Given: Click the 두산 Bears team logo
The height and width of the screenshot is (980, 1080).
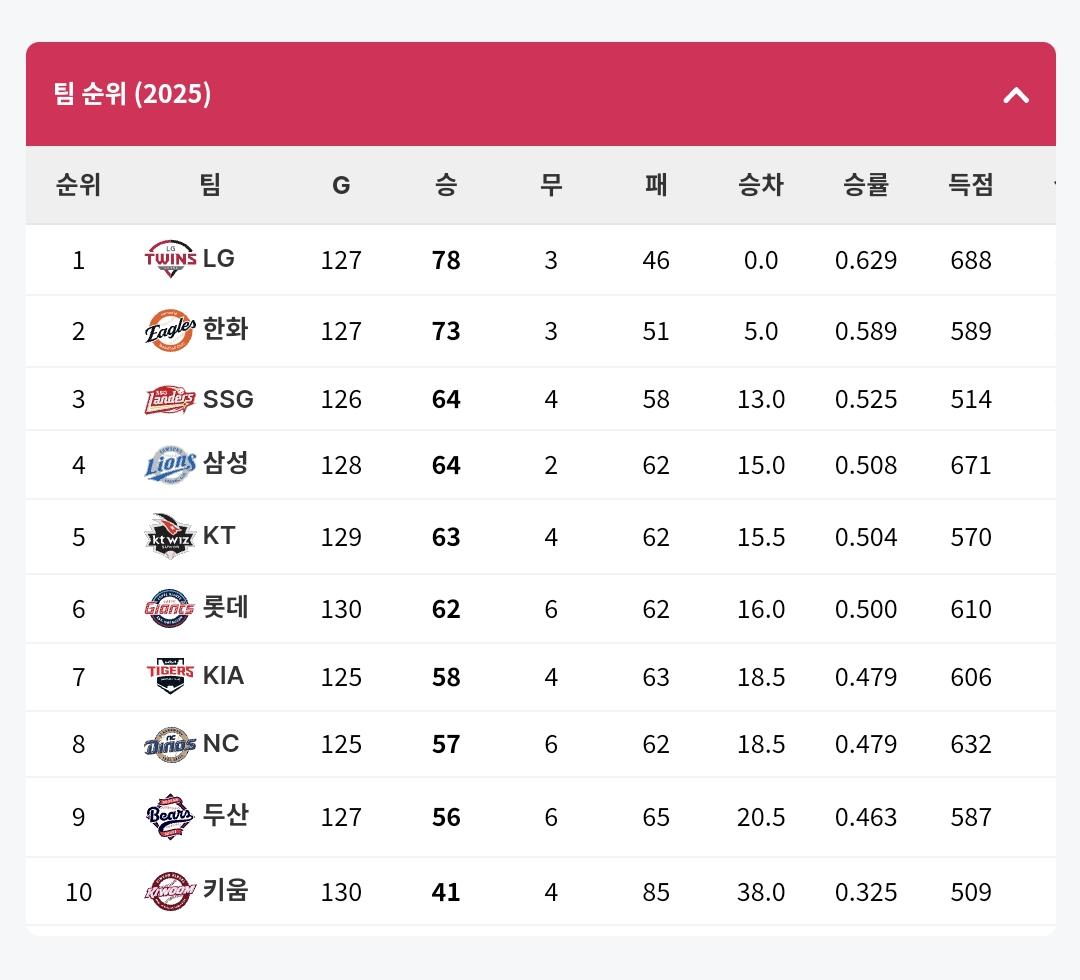Looking at the screenshot, I should coord(170,817).
